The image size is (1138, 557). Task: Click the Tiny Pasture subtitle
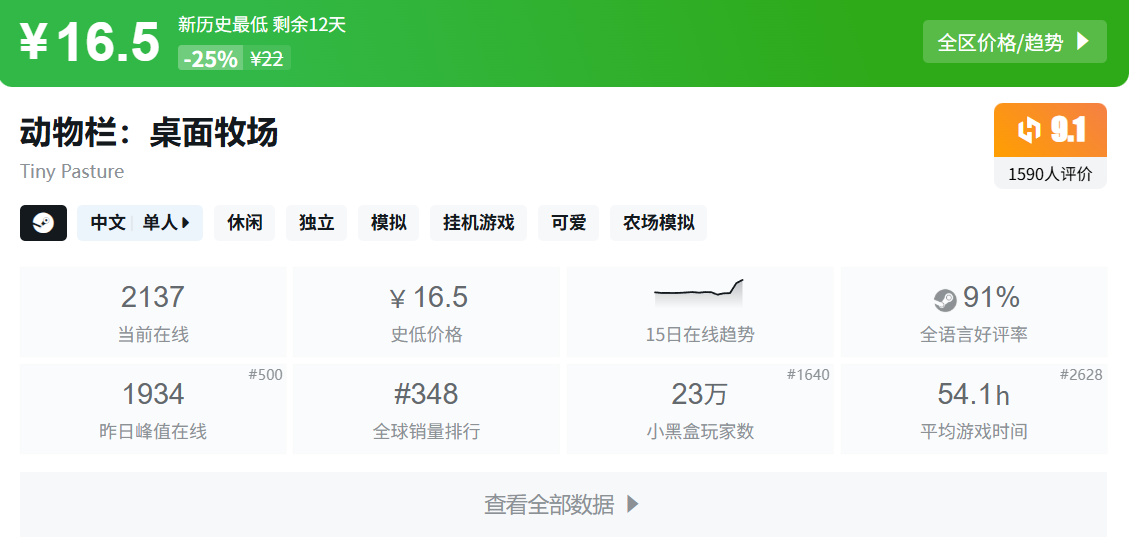pyautogui.click(x=72, y=172)
